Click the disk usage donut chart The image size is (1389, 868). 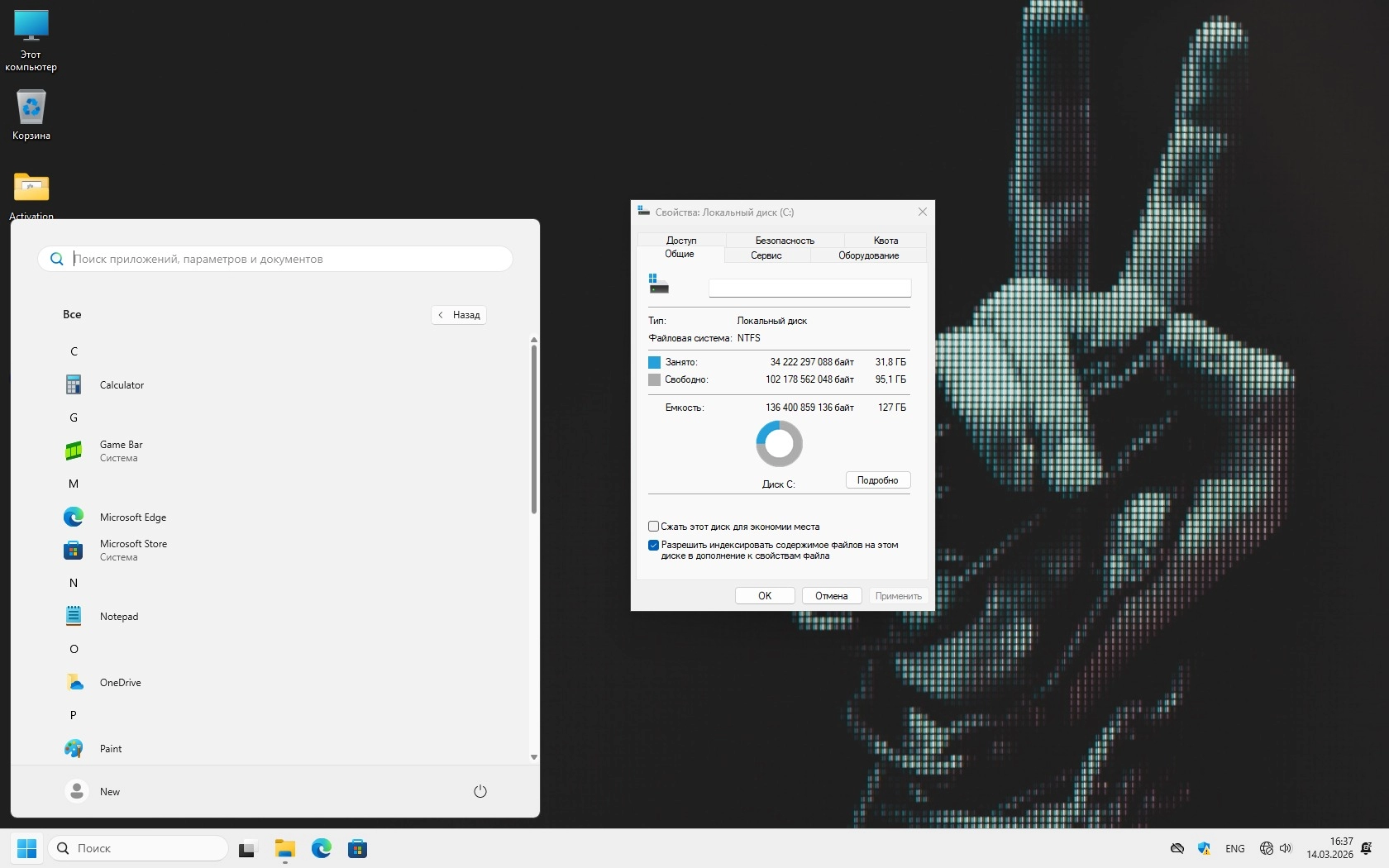tap(779, 444)
